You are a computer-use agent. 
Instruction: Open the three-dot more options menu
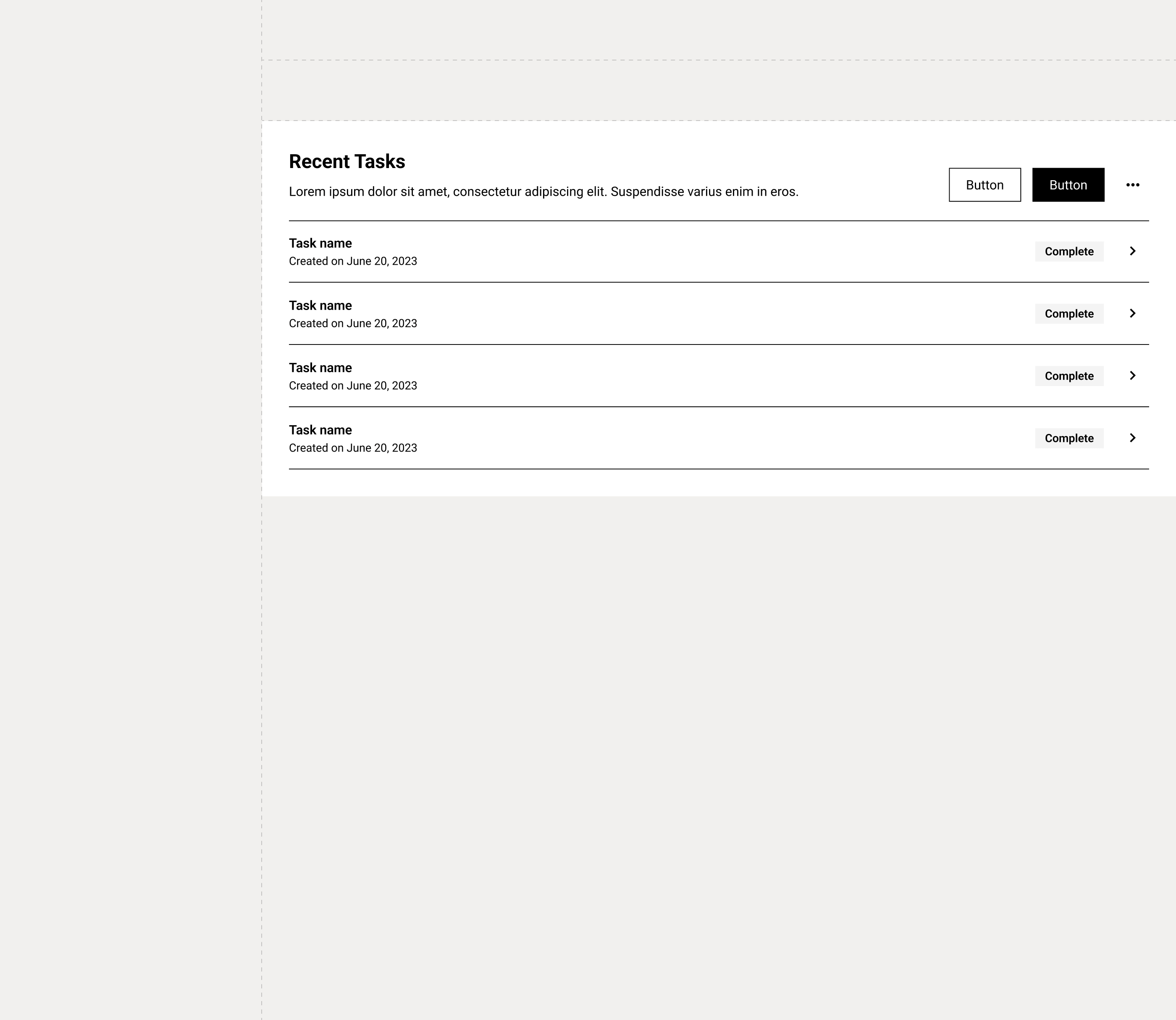click(1132, 185)
